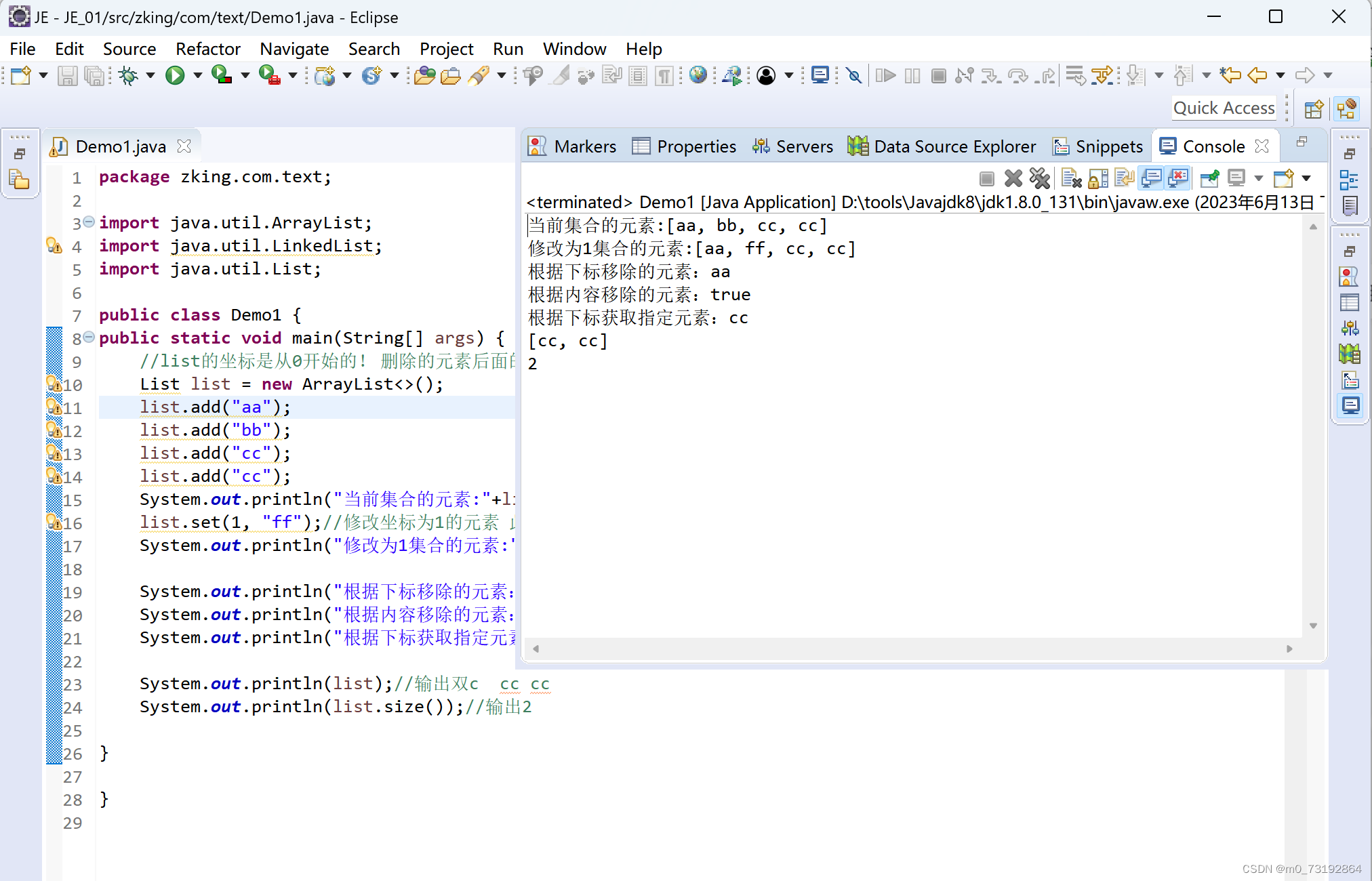Click the Open Type icon

click(x=424, y=75)
